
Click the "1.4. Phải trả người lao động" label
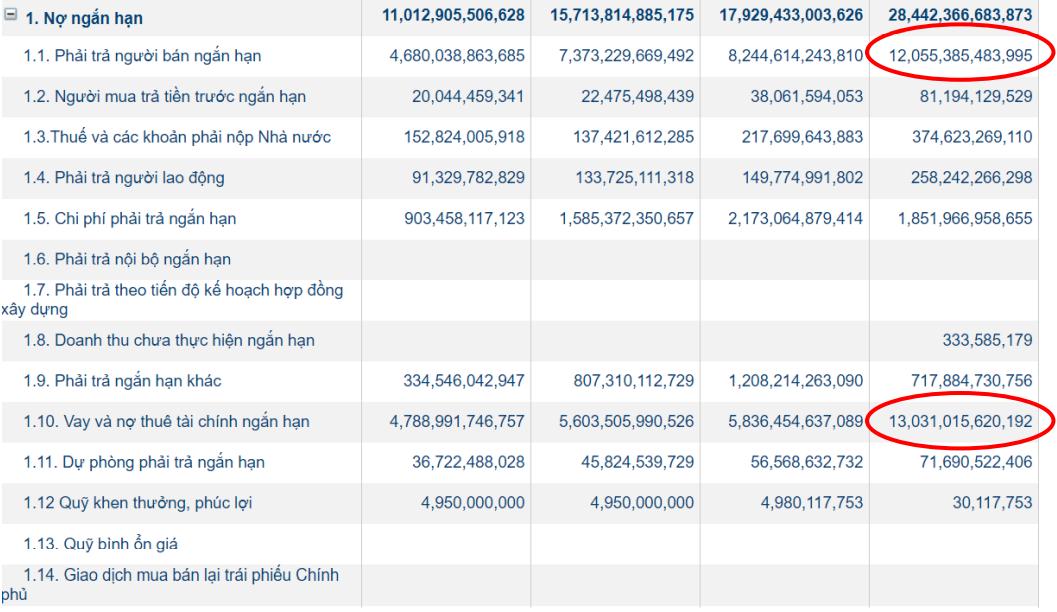(124, 178)
